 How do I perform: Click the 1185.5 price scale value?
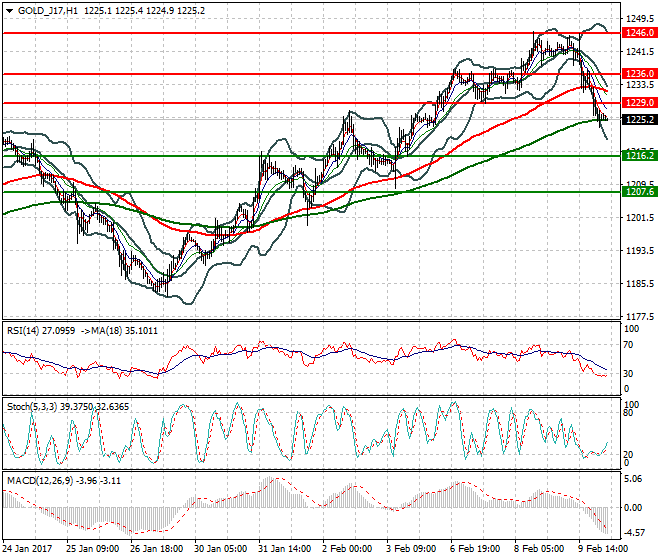(x=640, y=283)
